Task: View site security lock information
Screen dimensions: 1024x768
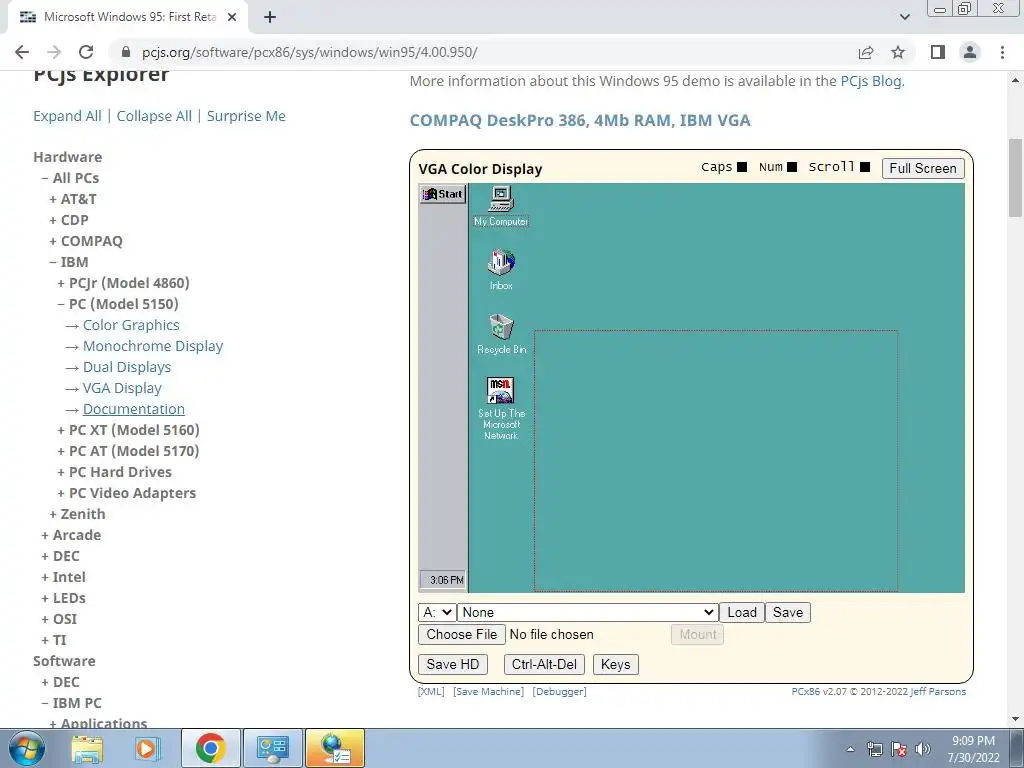Action: click(126, 52)
